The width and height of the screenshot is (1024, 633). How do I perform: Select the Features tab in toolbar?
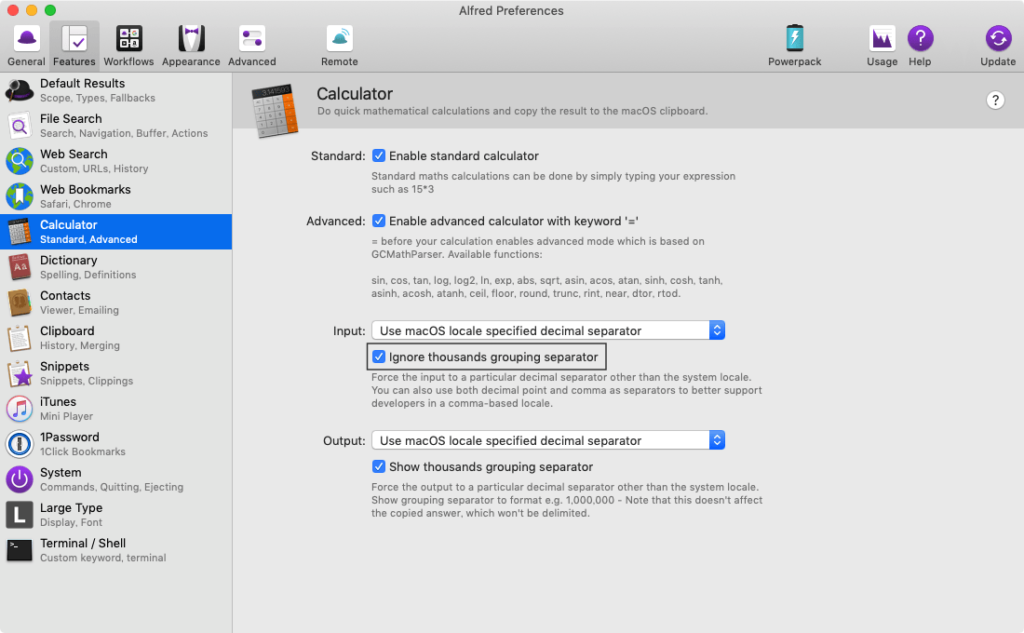[75, 45]
